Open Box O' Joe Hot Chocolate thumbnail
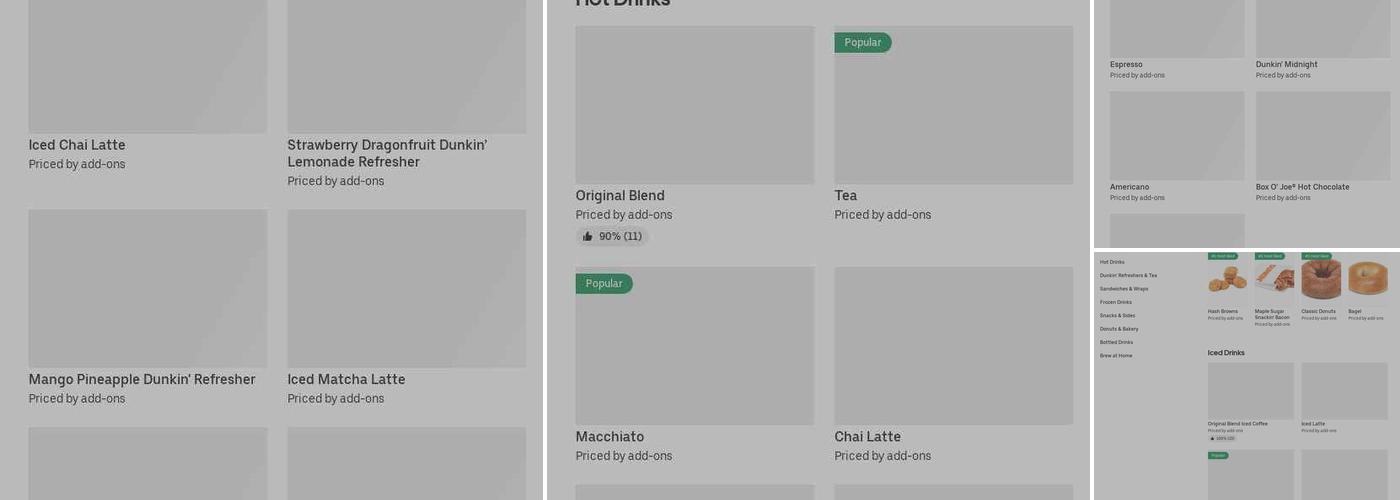Image resolution: width=1400 pixels, height=500 pixels. click(1323, 136)
